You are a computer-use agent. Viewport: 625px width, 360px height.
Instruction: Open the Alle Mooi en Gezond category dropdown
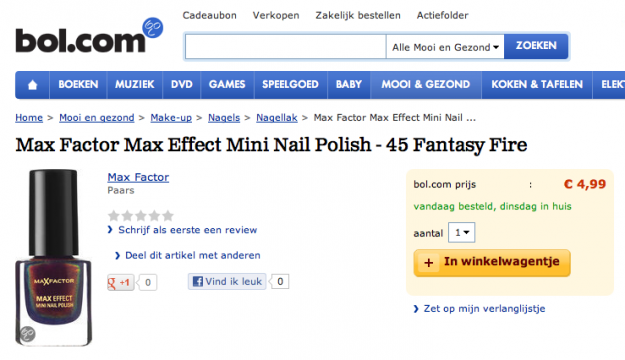point(445,47)
